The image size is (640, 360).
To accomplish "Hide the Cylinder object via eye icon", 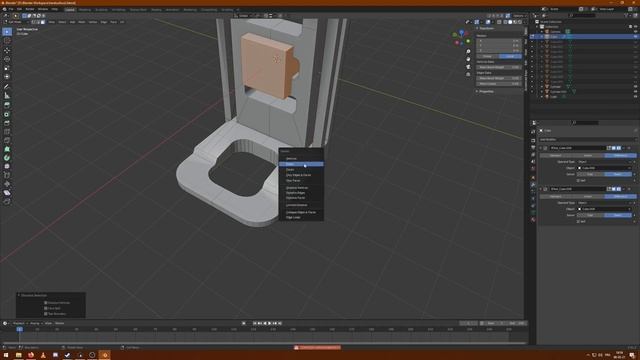I will click(635, 87).
